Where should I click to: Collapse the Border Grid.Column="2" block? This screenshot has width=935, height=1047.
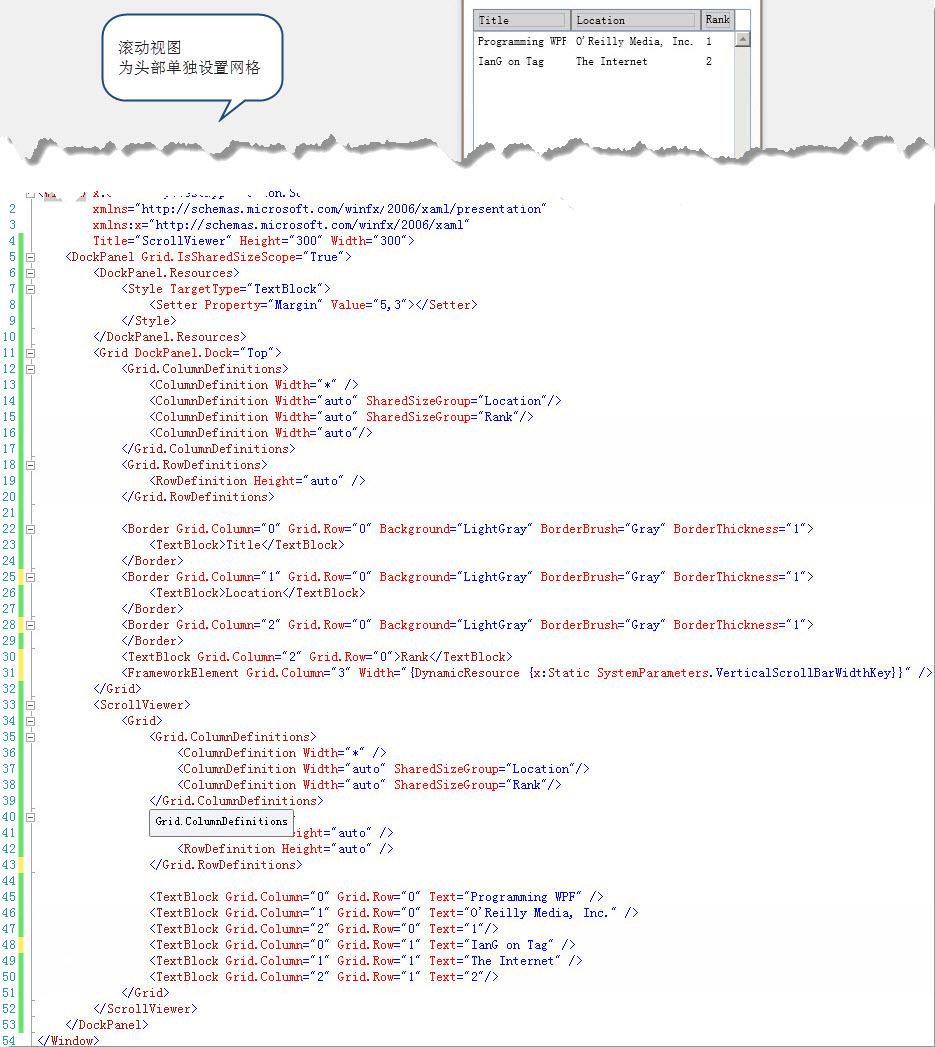(x=30, y=626)
